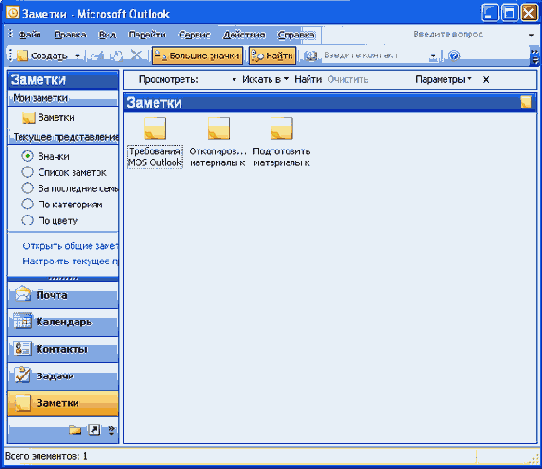Click the toolbar drag handle beside Создать
Image resolution: width=542 pixels, height=469 pixels.
pos(10,56)
